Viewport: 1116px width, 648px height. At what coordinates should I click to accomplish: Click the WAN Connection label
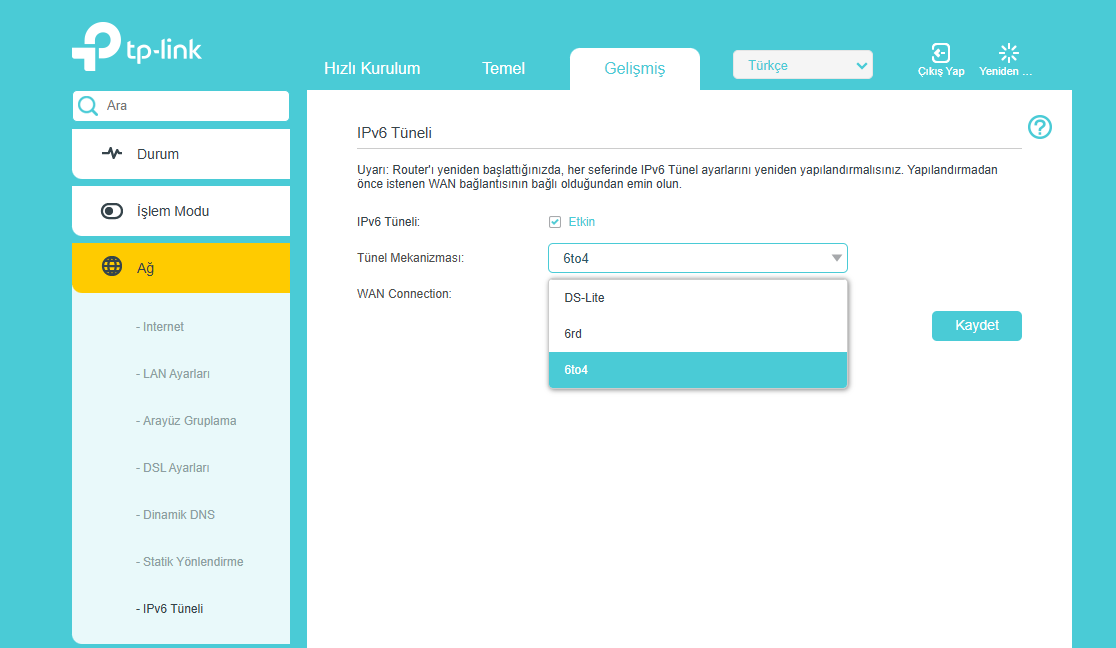click(404, 293)
